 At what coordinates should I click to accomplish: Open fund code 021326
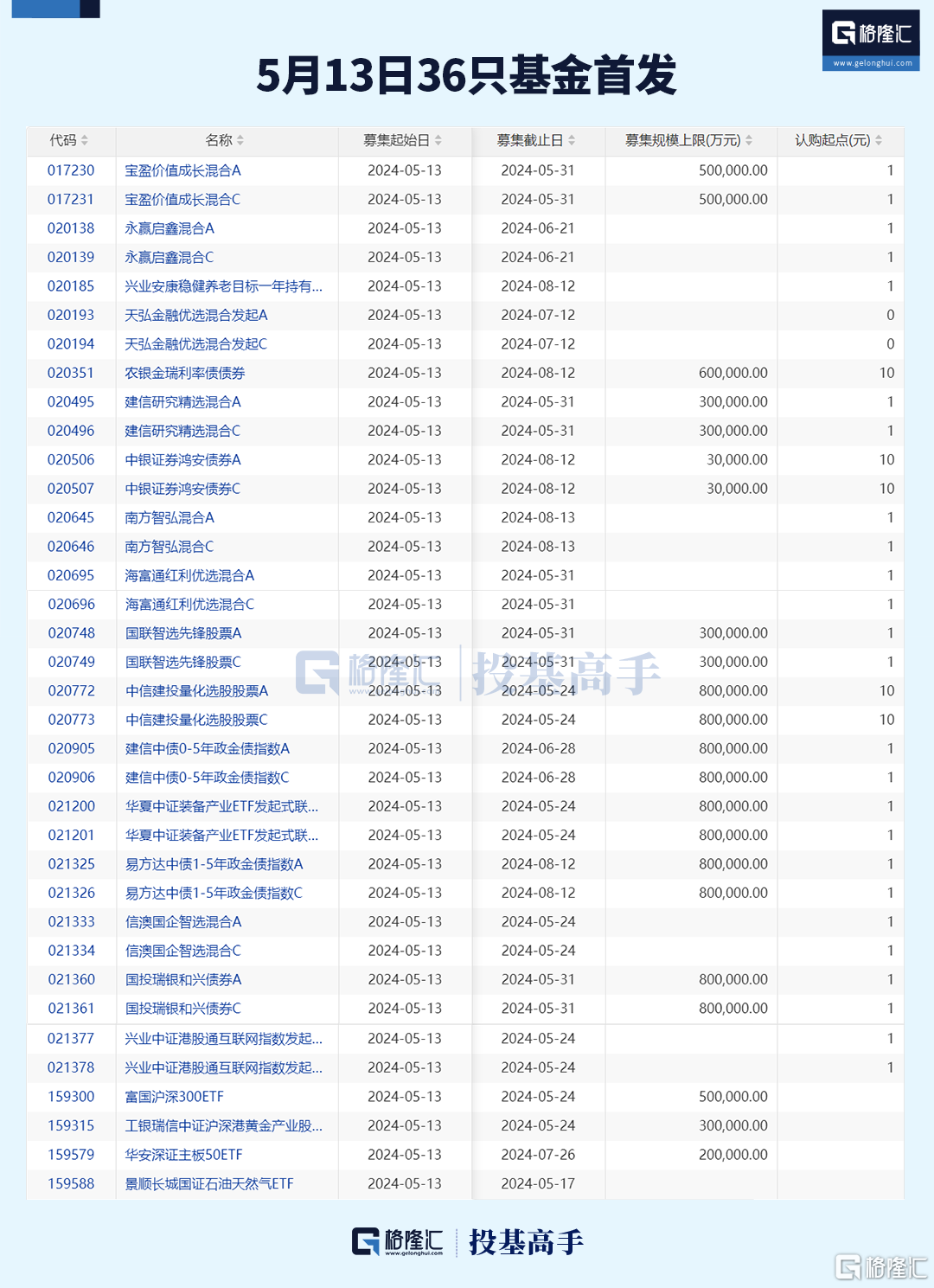point(72,893)
